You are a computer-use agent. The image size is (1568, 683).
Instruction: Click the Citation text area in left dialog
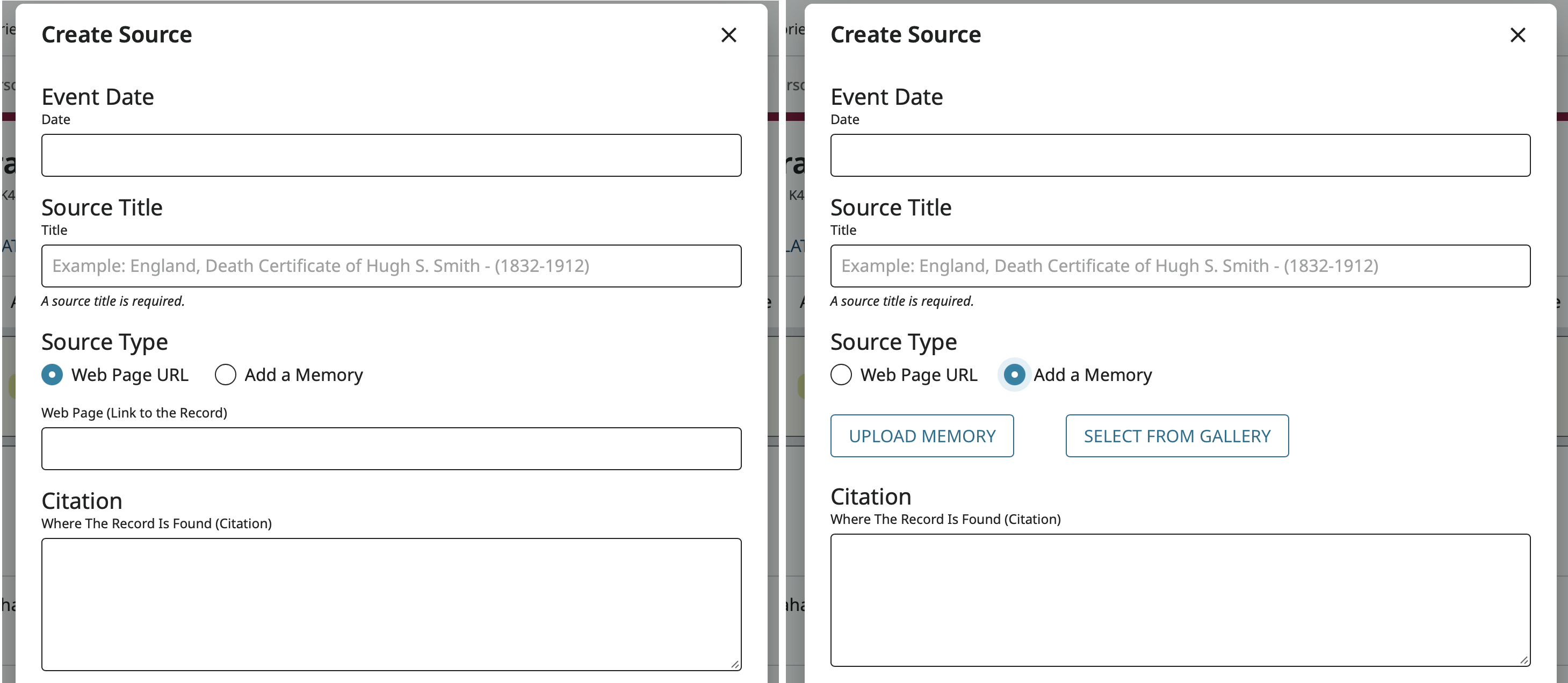pyautogui.click(x=391, y=604)
